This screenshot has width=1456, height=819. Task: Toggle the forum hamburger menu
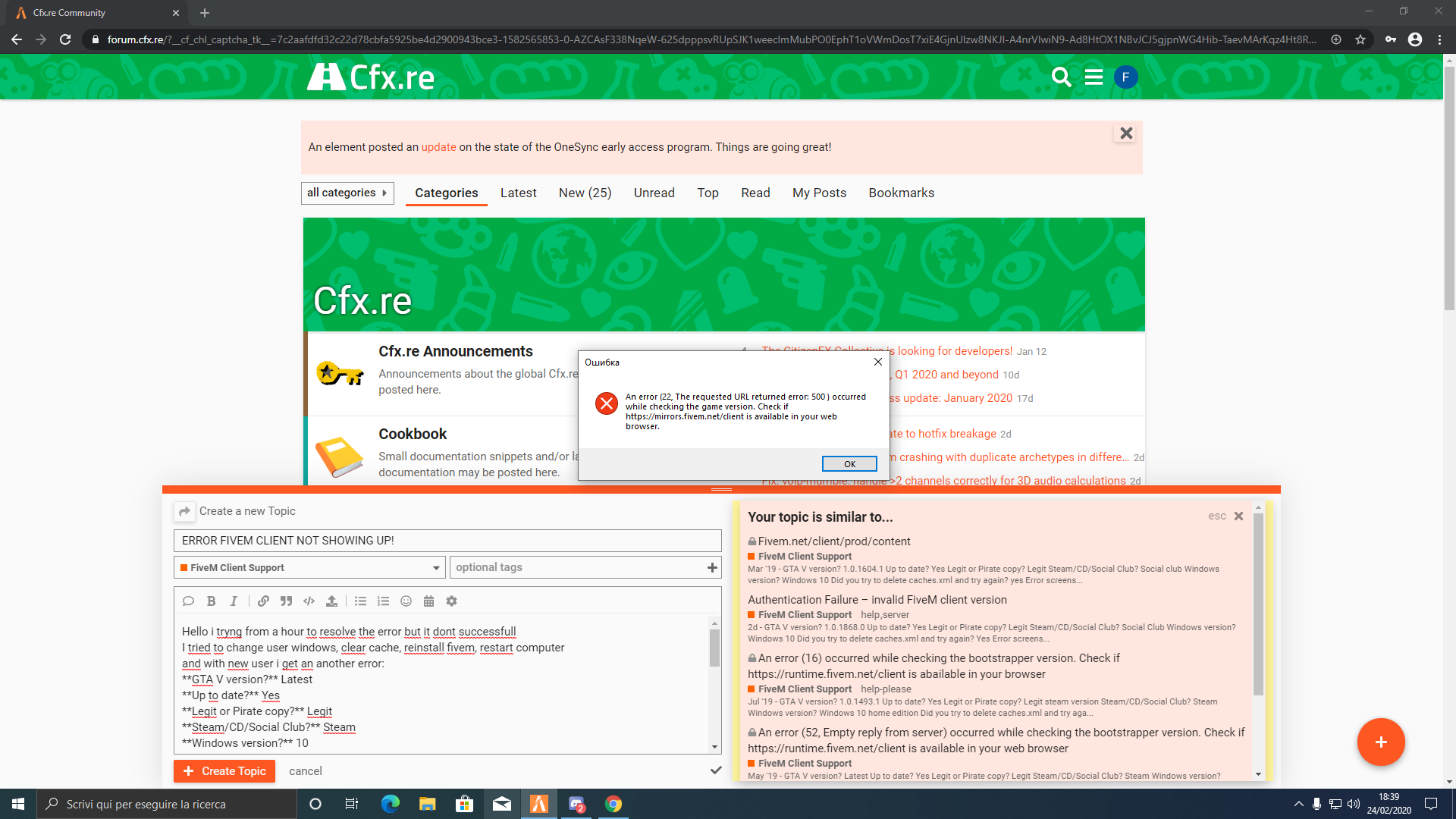pyautogui.click(x=1094, y=77)
